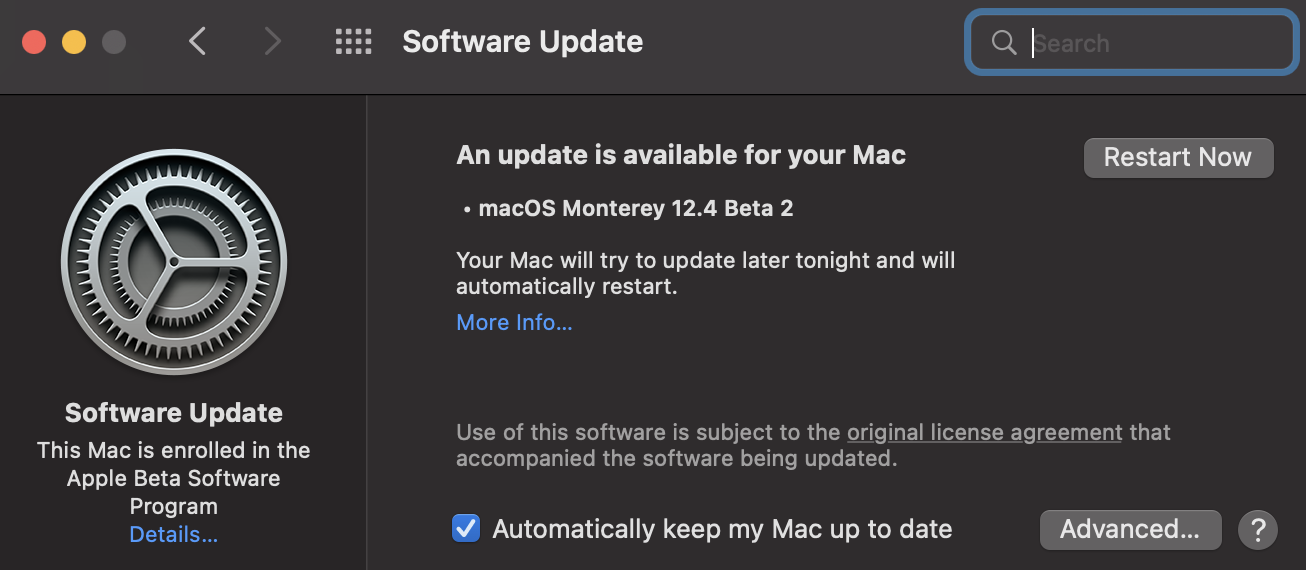The width and height of the screenshot is (1306, 570).
Task: Click Details... under Apple Beta Software Program
Action: (174, 535)
